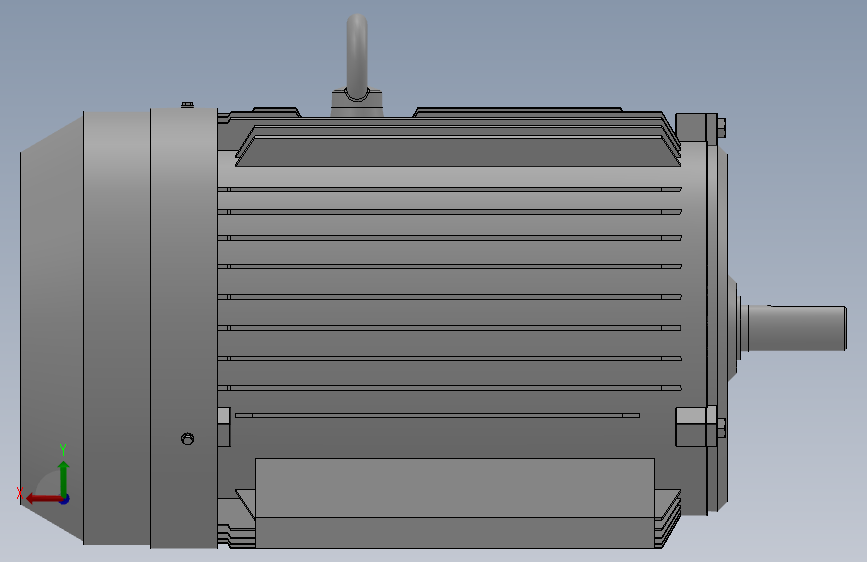Select the rectangular mounting foot block at bottom
The width and height of the screenshot is (867, 562).
[x=455, y=503]
